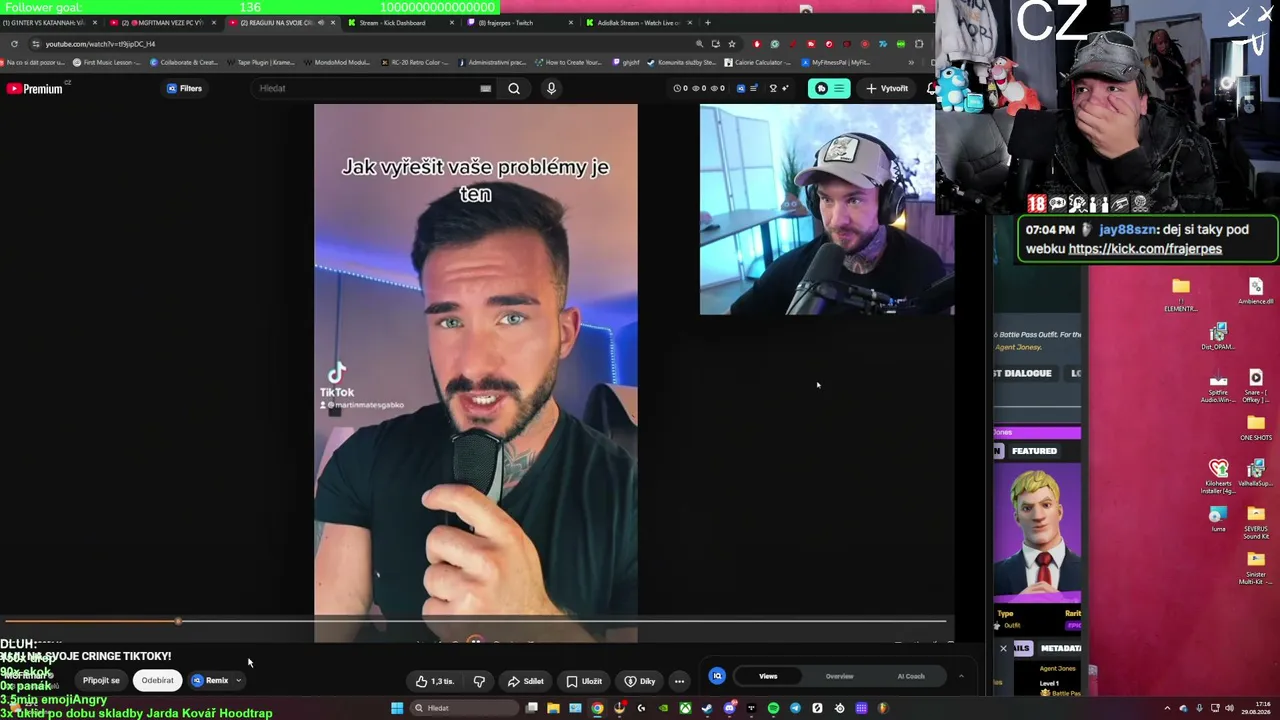Click the blue IQ extension icon by Views
Viewport: 1280px width, 720px height.
pos(717,676)
